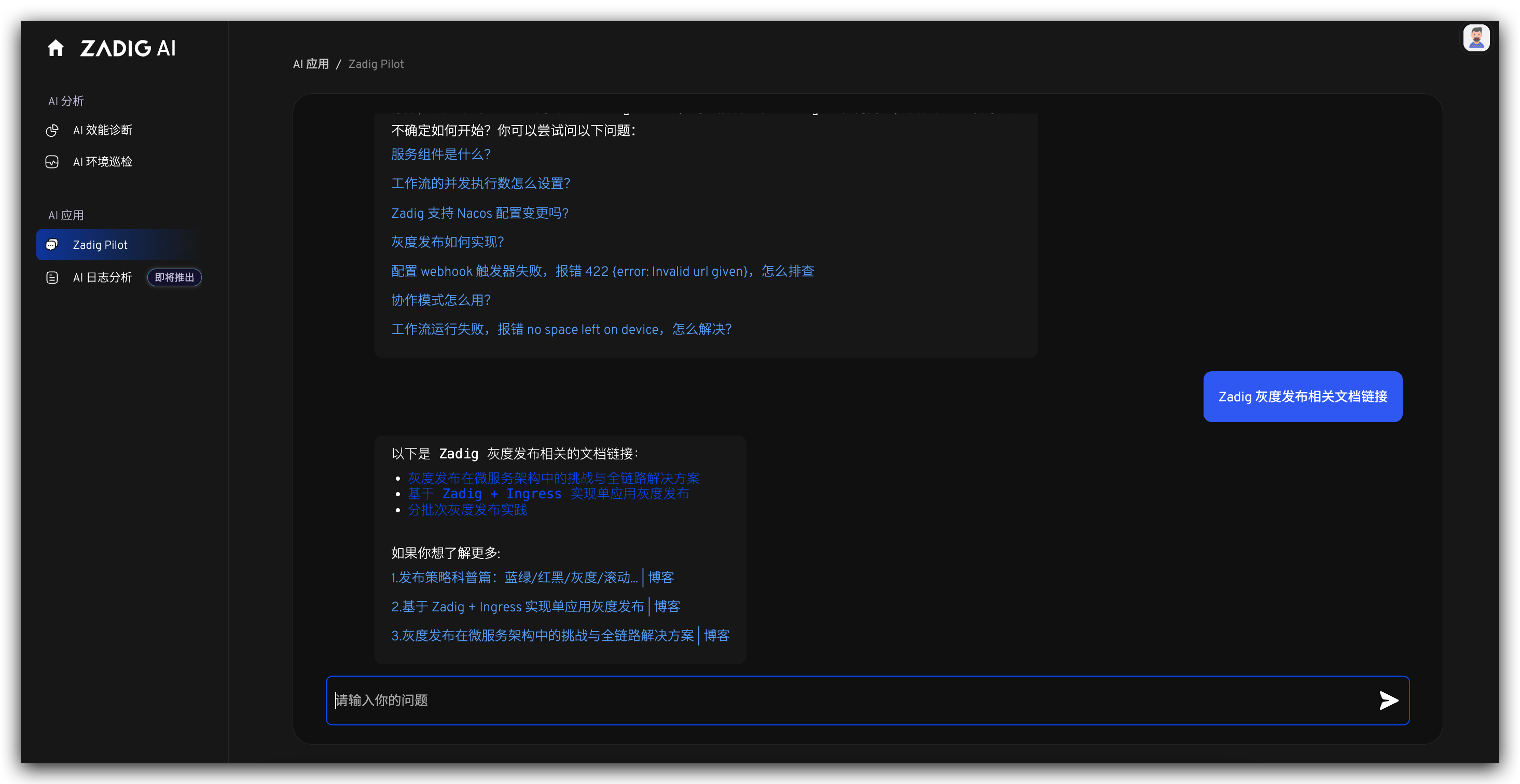Ask suggested question 服务组件是什么？

pos(441,155)
